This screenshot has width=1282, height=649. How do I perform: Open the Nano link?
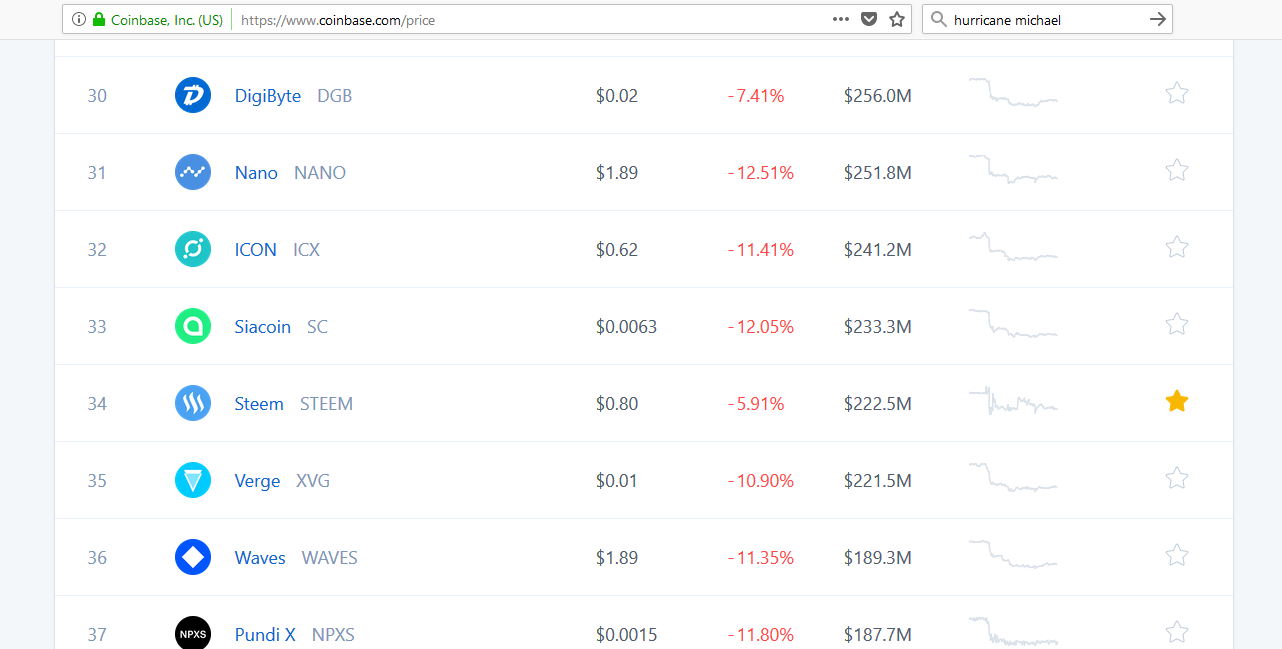tap(256, 173)
